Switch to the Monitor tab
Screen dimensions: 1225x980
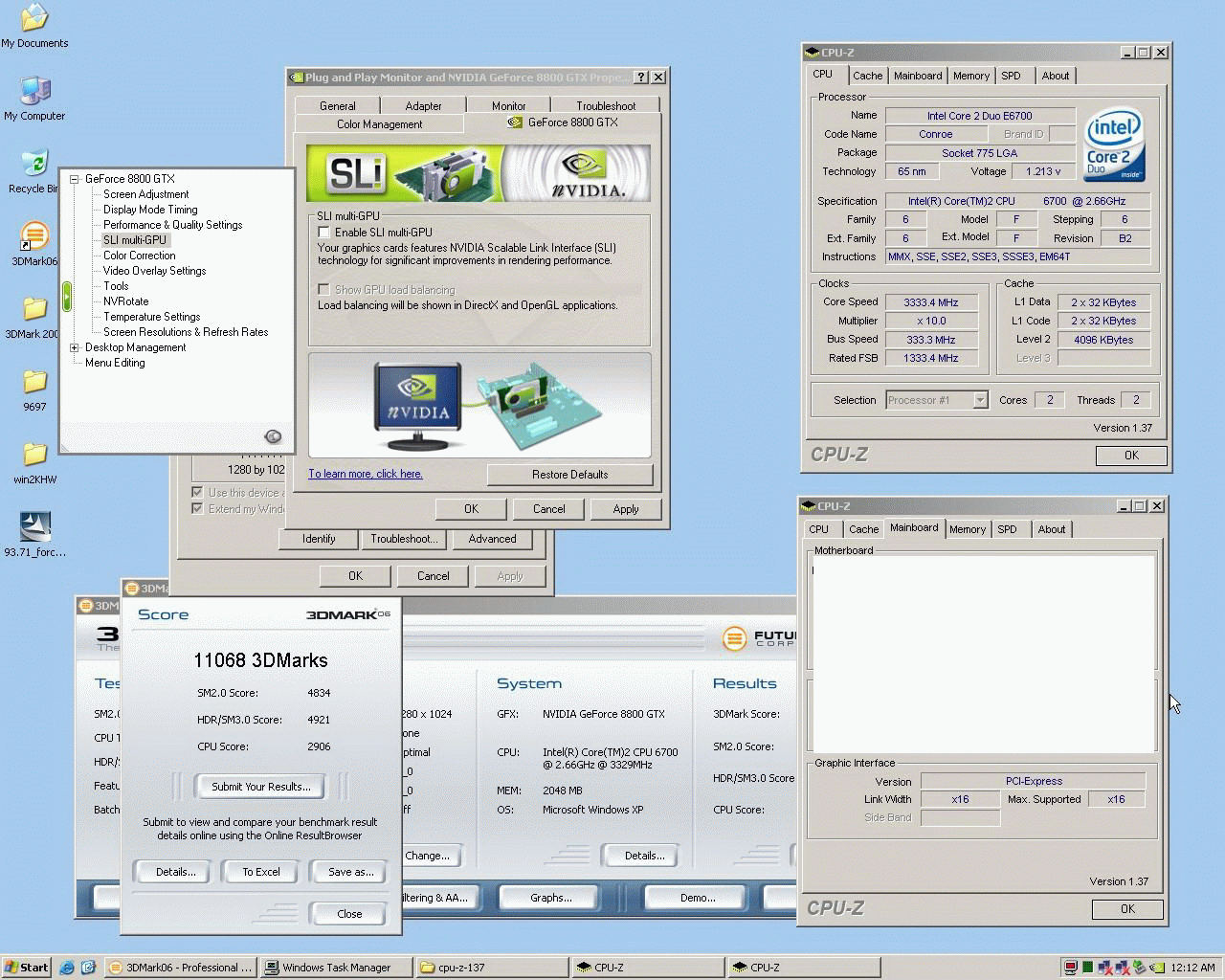508,106
